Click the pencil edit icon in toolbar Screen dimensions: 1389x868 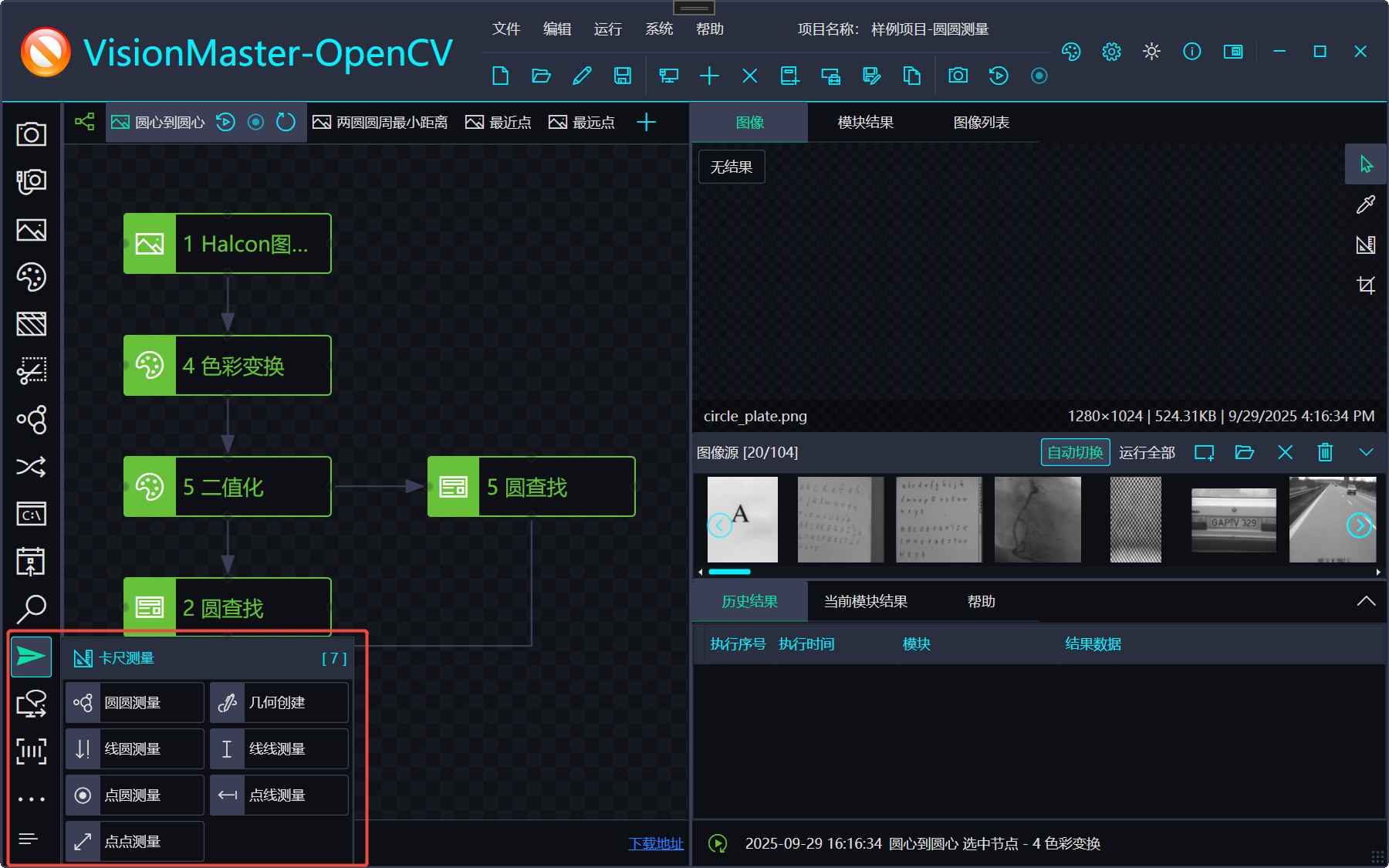[582, 76]
